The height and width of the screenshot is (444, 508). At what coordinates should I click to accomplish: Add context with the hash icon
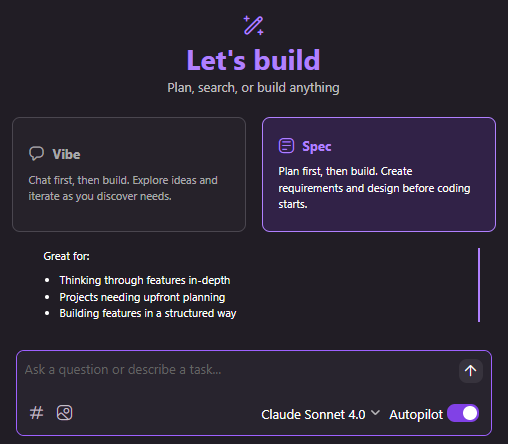point(36,413)
